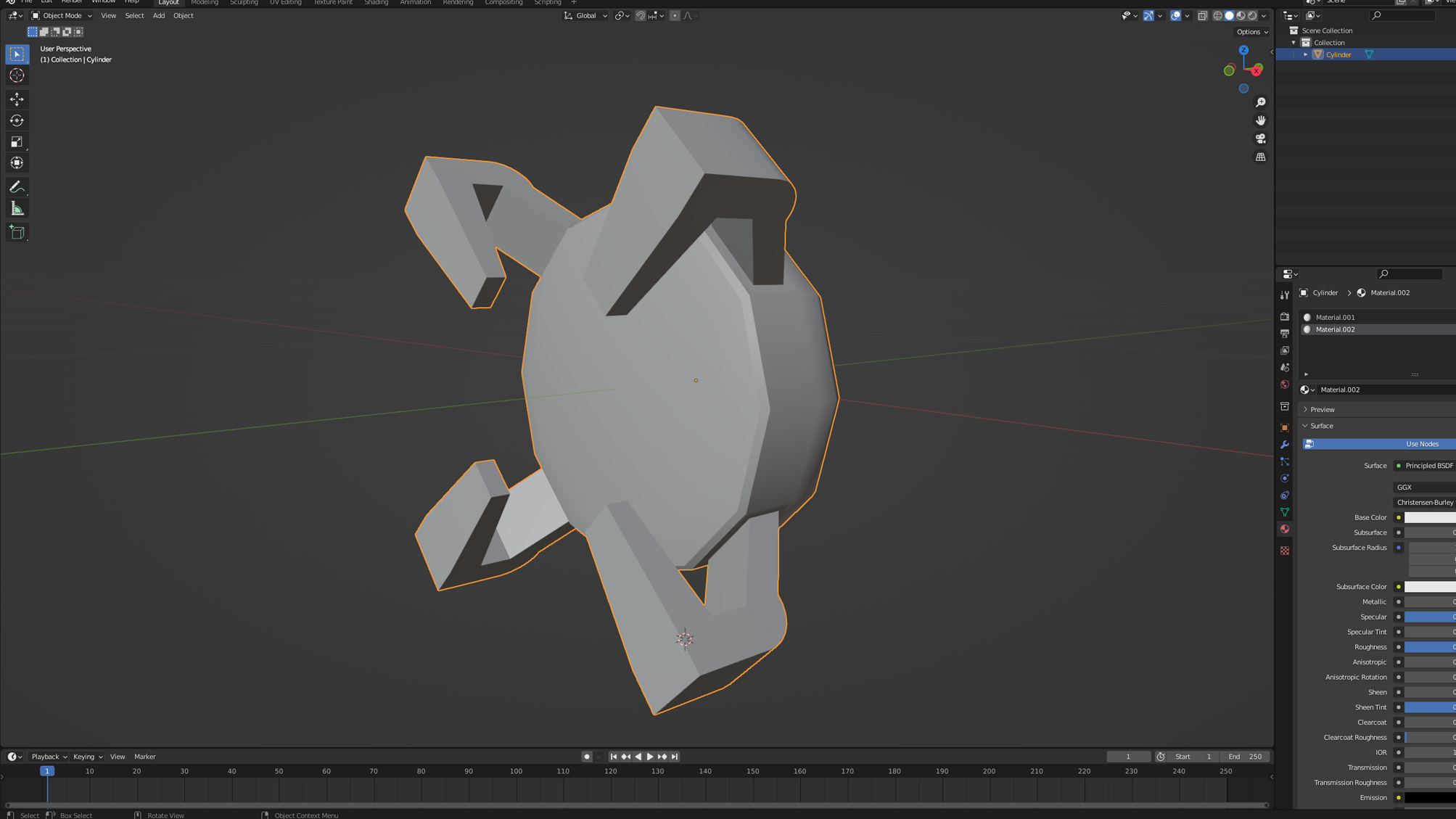
Task: Open the Object Data green triangle tab
Action: [1285, 512]
